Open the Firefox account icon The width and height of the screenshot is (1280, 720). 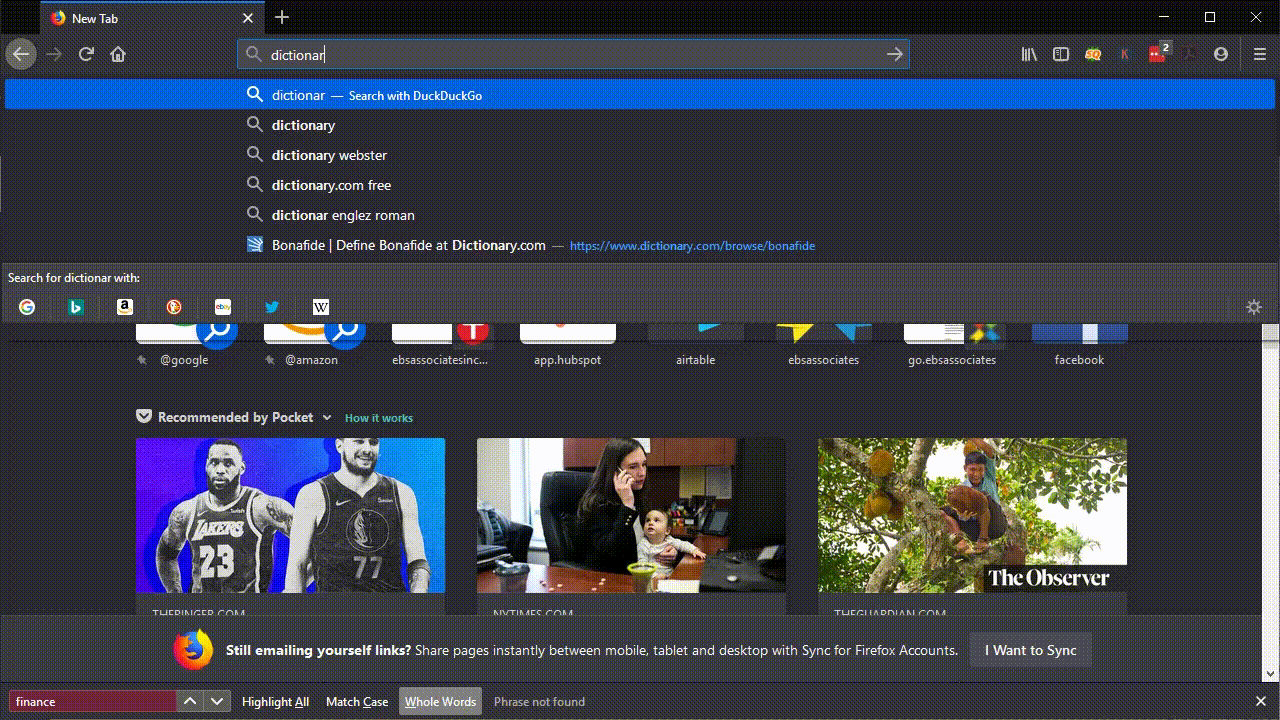tap(1221, 54)
